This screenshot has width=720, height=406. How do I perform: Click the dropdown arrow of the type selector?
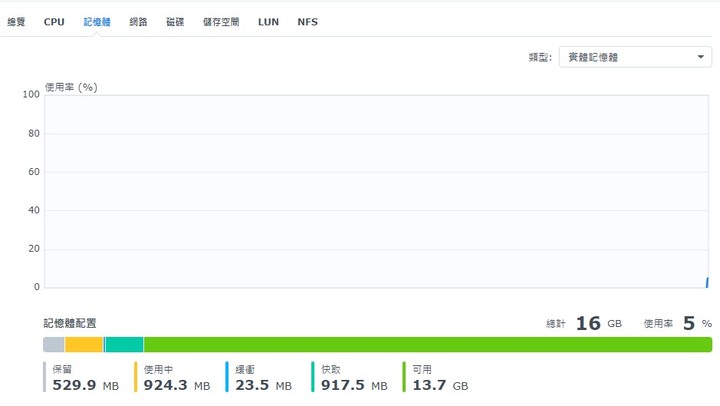pos(701,57)
